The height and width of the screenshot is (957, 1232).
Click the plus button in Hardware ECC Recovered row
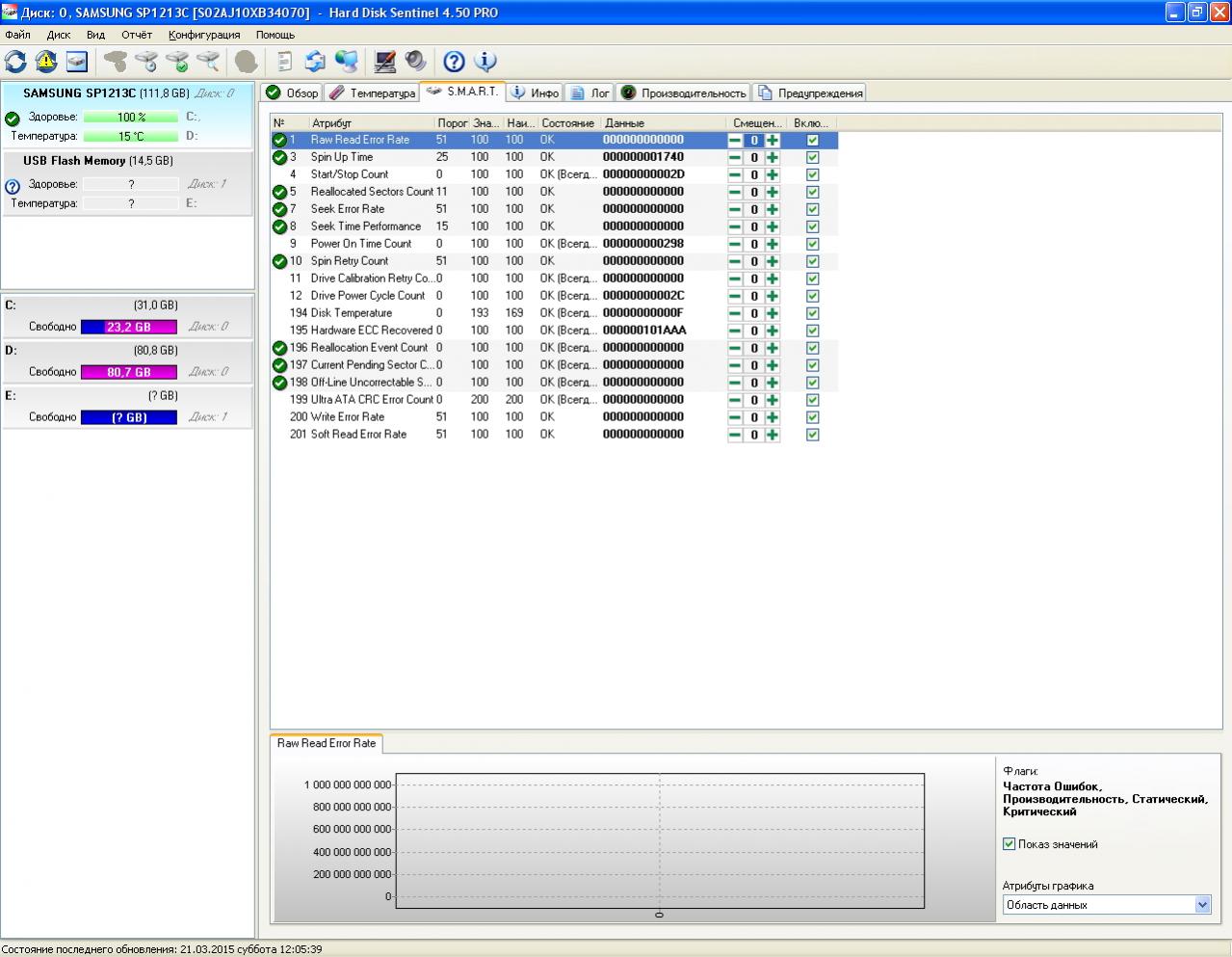[773, 331]
